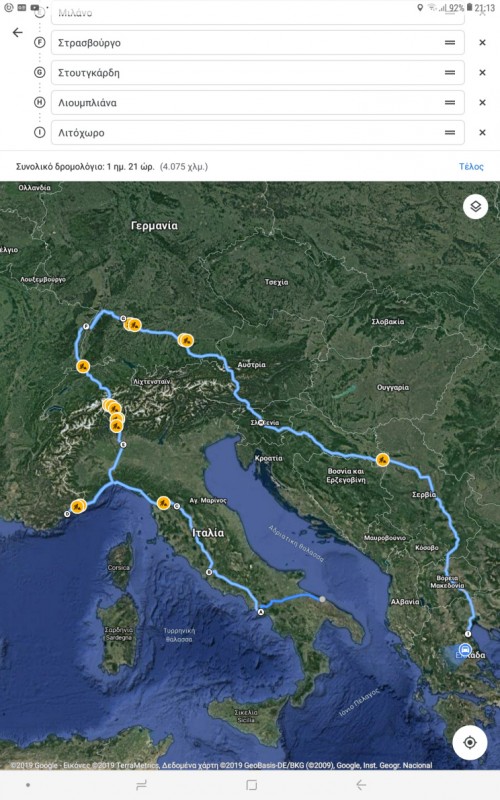
Task: Remove the Στρασβούργο stop
Action: 482,43
